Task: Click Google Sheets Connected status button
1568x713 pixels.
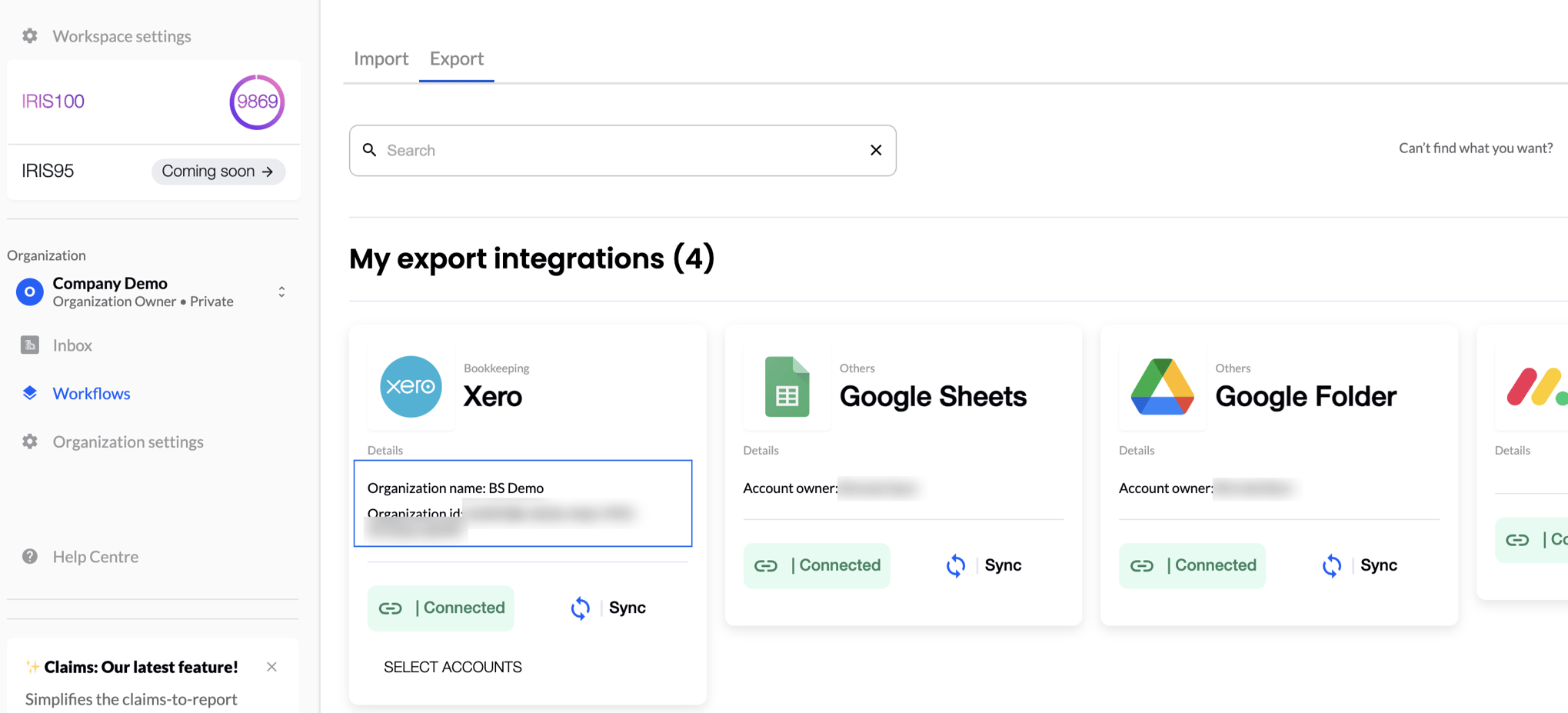Action: pos(817,565)
